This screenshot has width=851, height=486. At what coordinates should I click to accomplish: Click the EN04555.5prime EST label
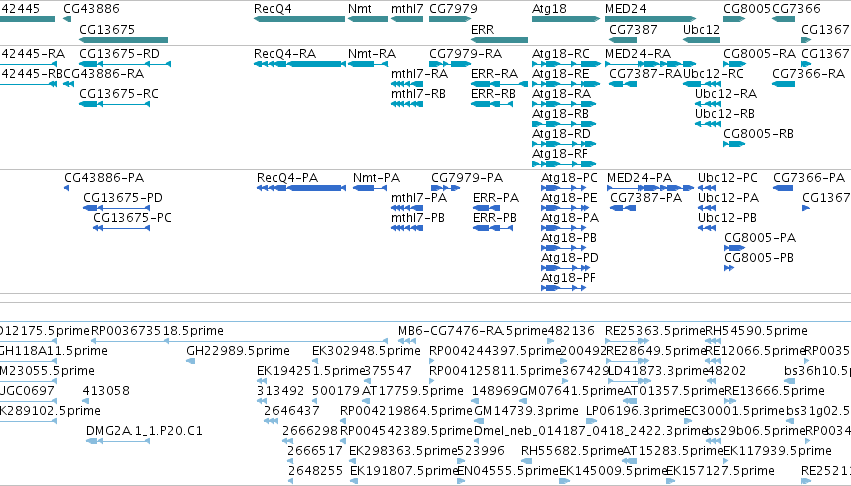click(x=508, y=471)
